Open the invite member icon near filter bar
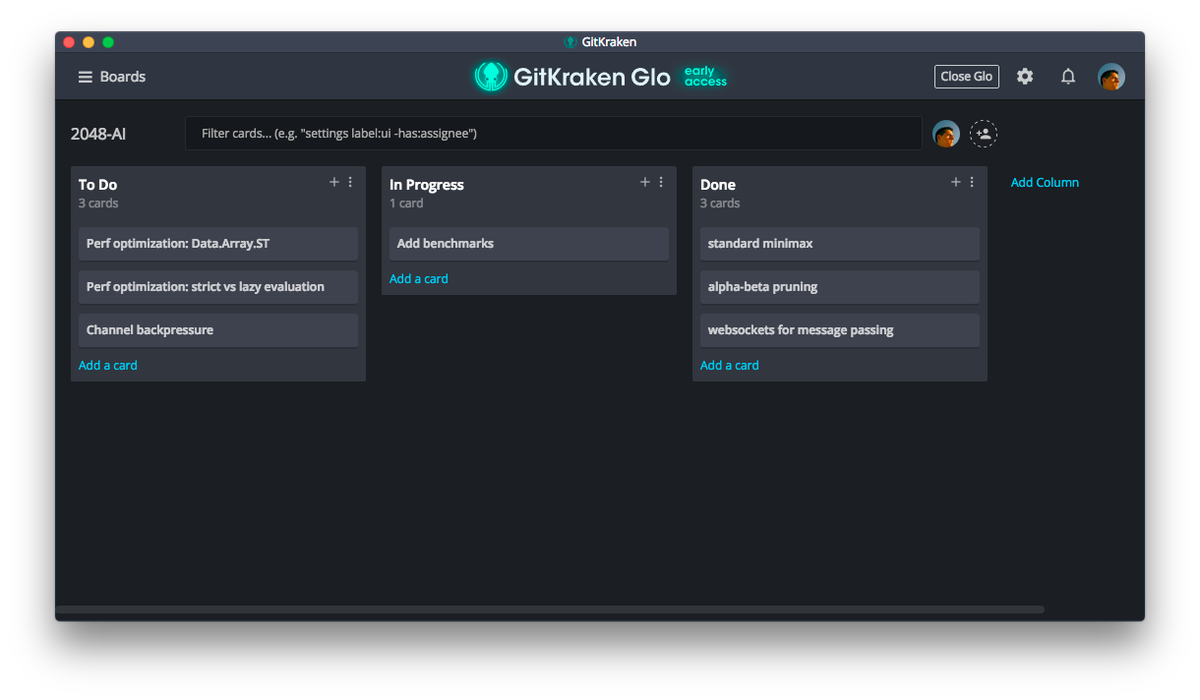The height and width of the screenshot is (700, 1200). (x=983, y=133)
